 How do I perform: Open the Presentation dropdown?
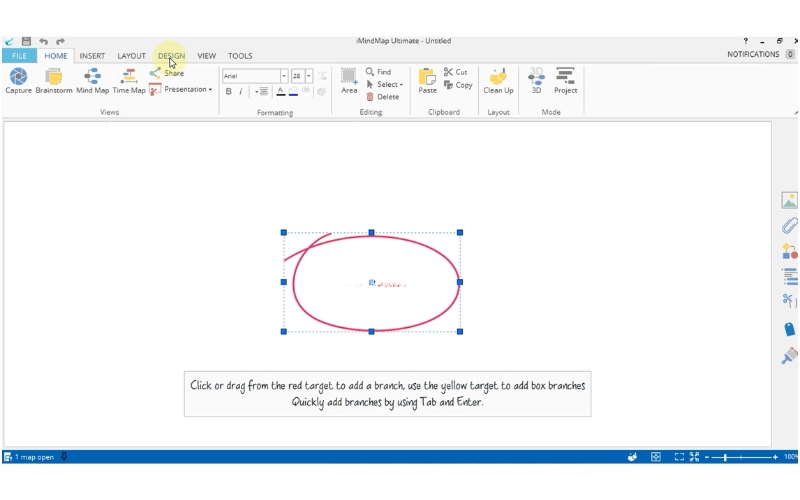(x=181, y=89)
